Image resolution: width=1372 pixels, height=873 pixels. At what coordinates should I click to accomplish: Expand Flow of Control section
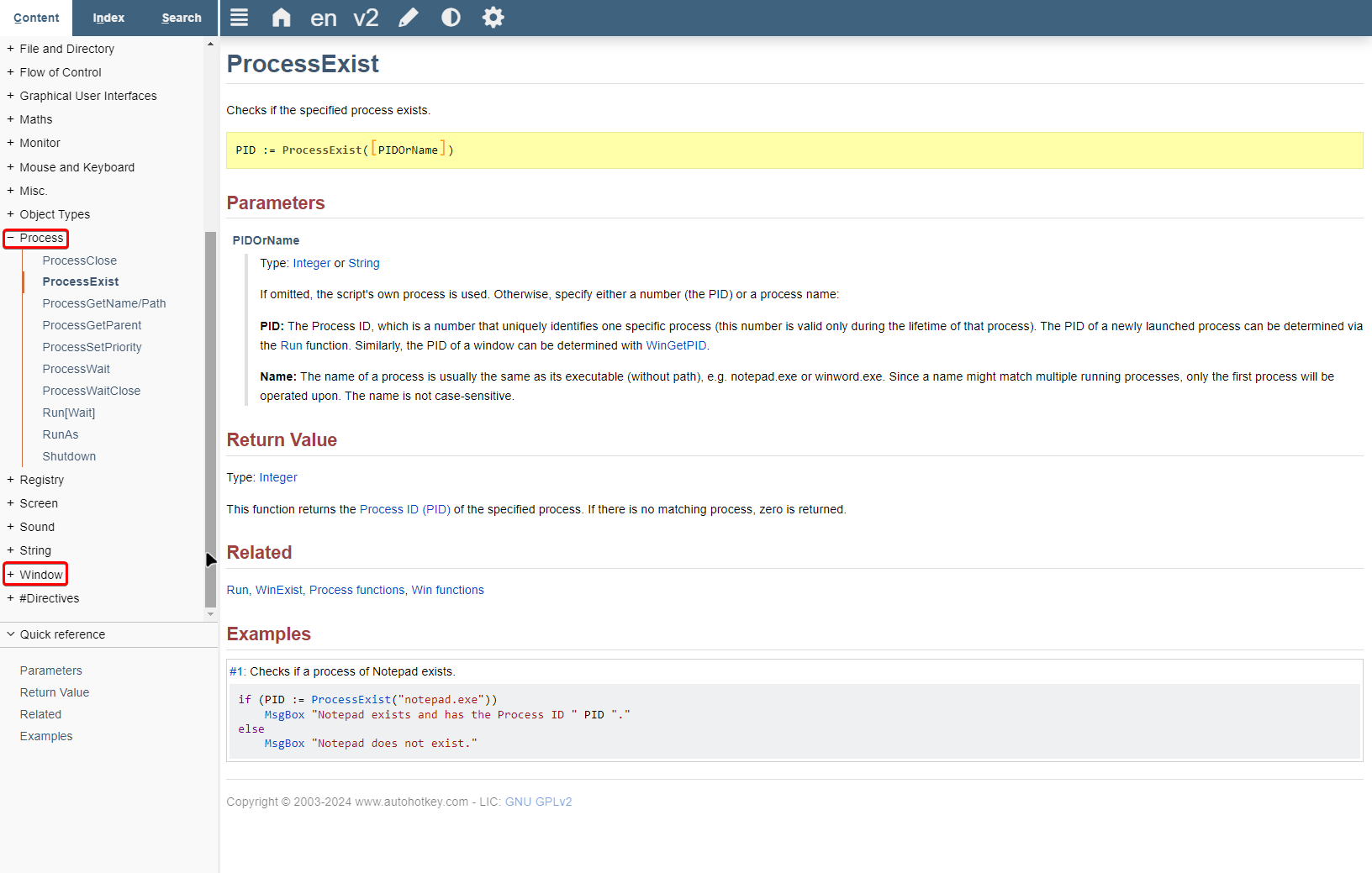click(x=61, y=72)
